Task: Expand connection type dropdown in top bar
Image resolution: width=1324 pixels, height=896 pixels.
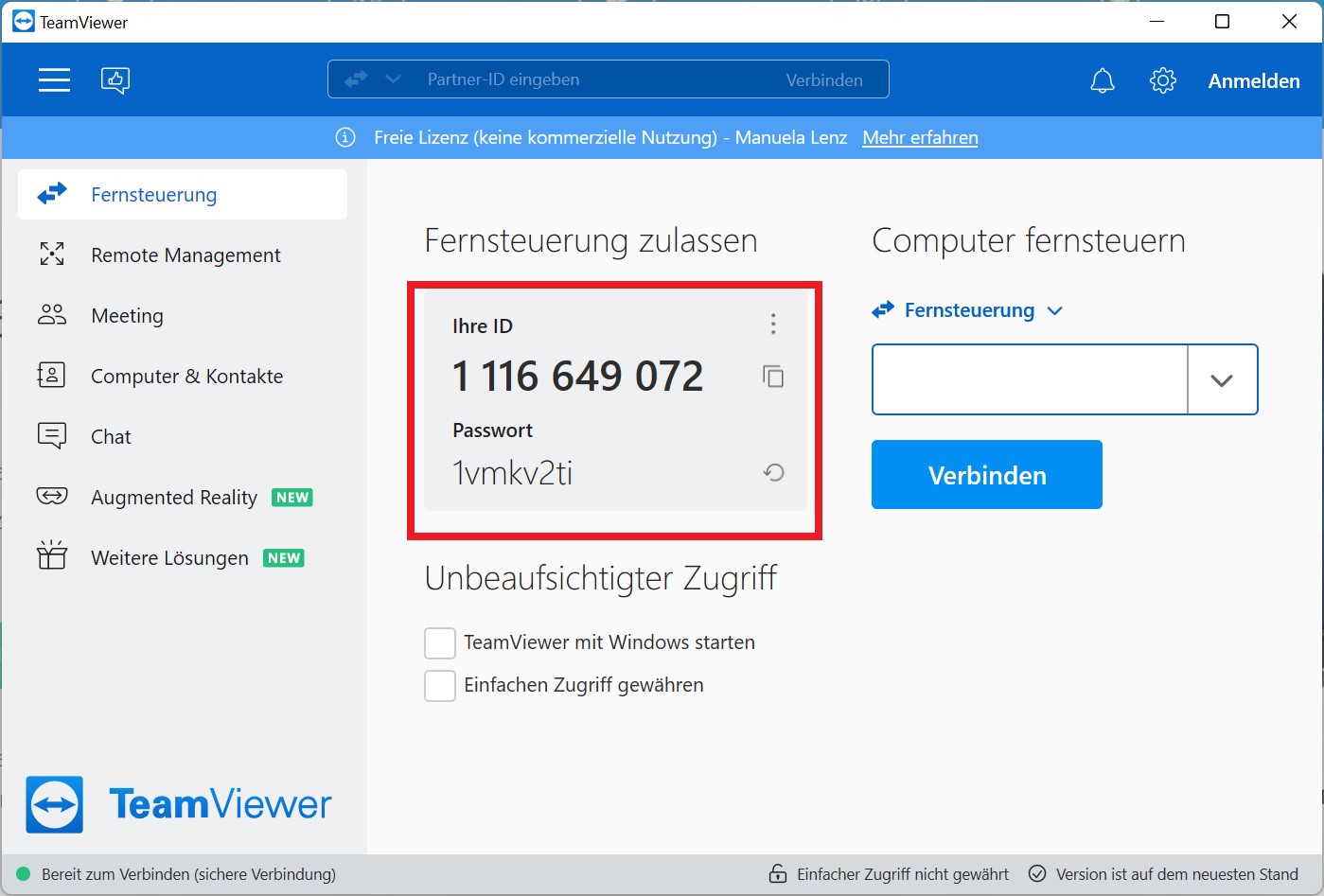Action: 393,79
